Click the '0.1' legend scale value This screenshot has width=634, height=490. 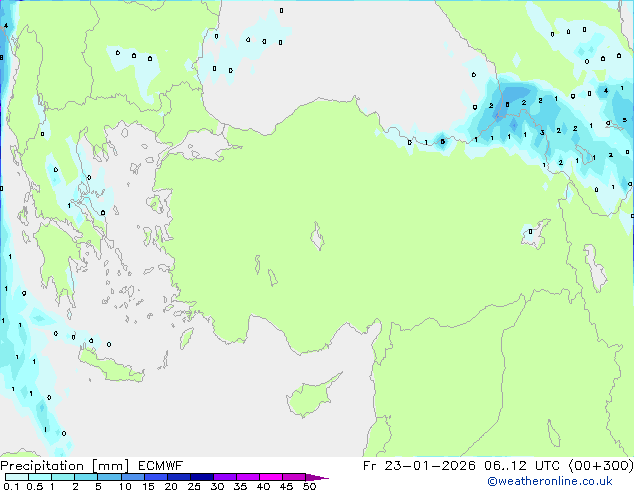11,486
